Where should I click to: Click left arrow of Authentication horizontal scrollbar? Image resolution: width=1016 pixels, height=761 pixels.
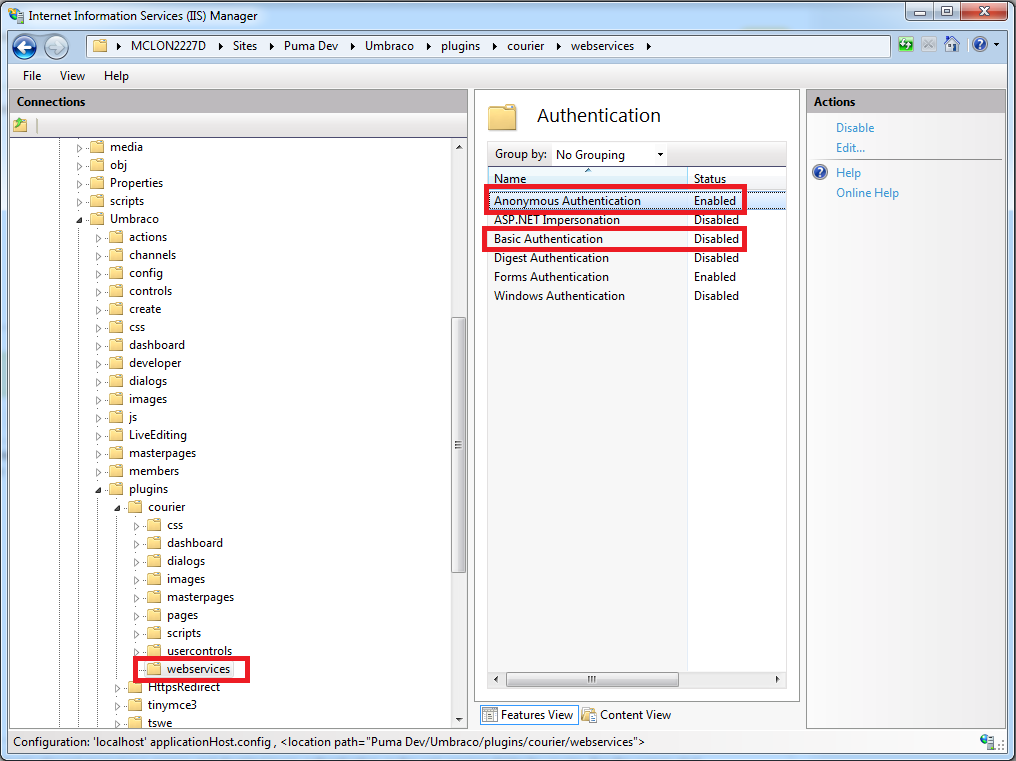[x=496, y=679]
